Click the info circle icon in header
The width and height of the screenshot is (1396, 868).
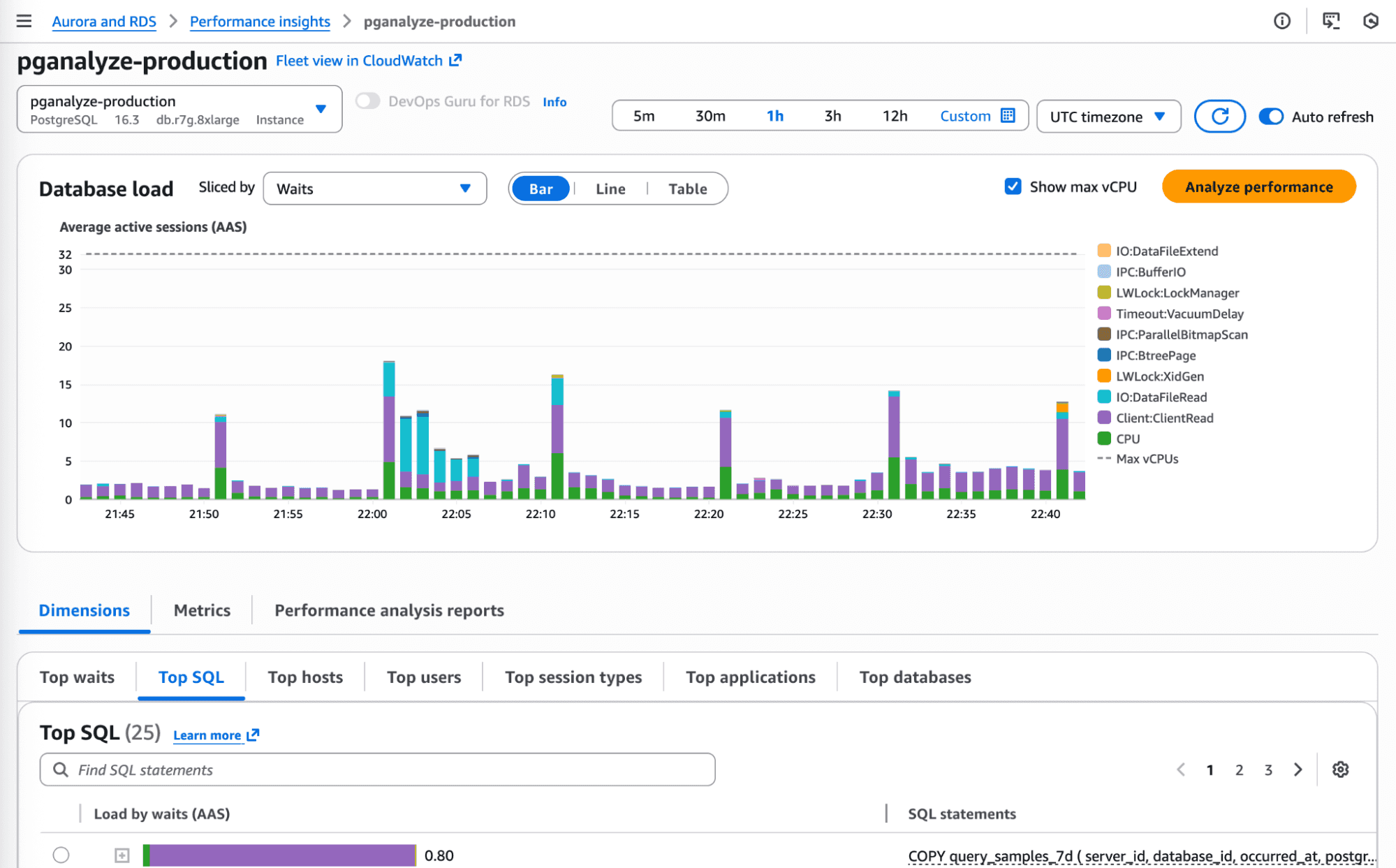click(1281, 21)
